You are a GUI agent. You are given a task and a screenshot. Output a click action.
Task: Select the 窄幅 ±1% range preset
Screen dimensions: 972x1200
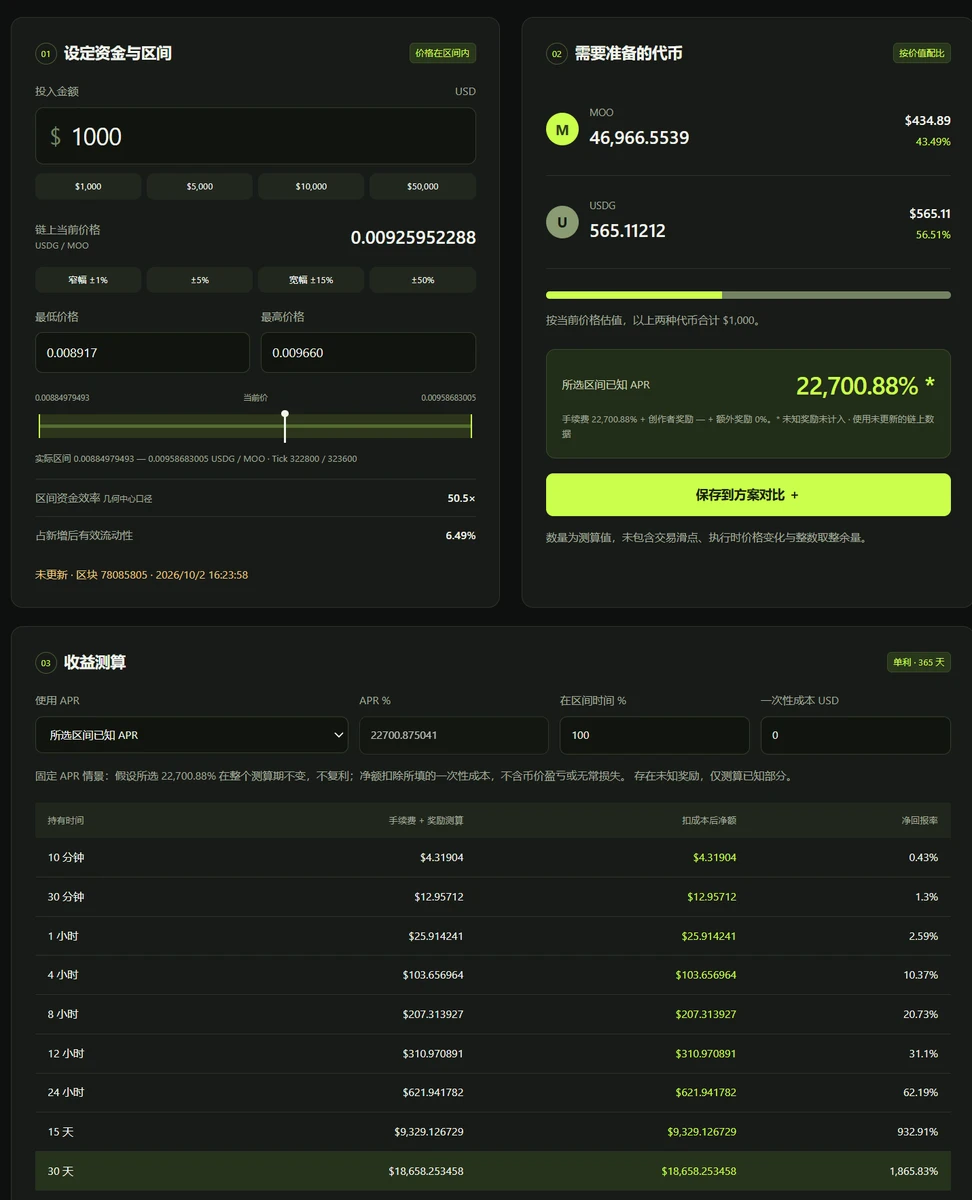(x=88, y=280)
